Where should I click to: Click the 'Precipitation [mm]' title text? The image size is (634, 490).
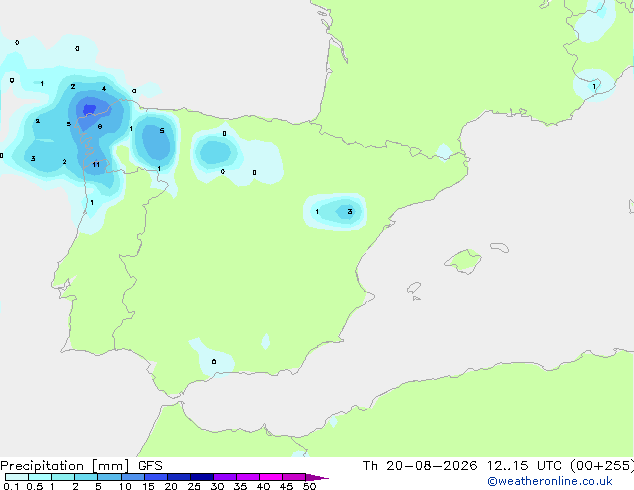point(65,466)
